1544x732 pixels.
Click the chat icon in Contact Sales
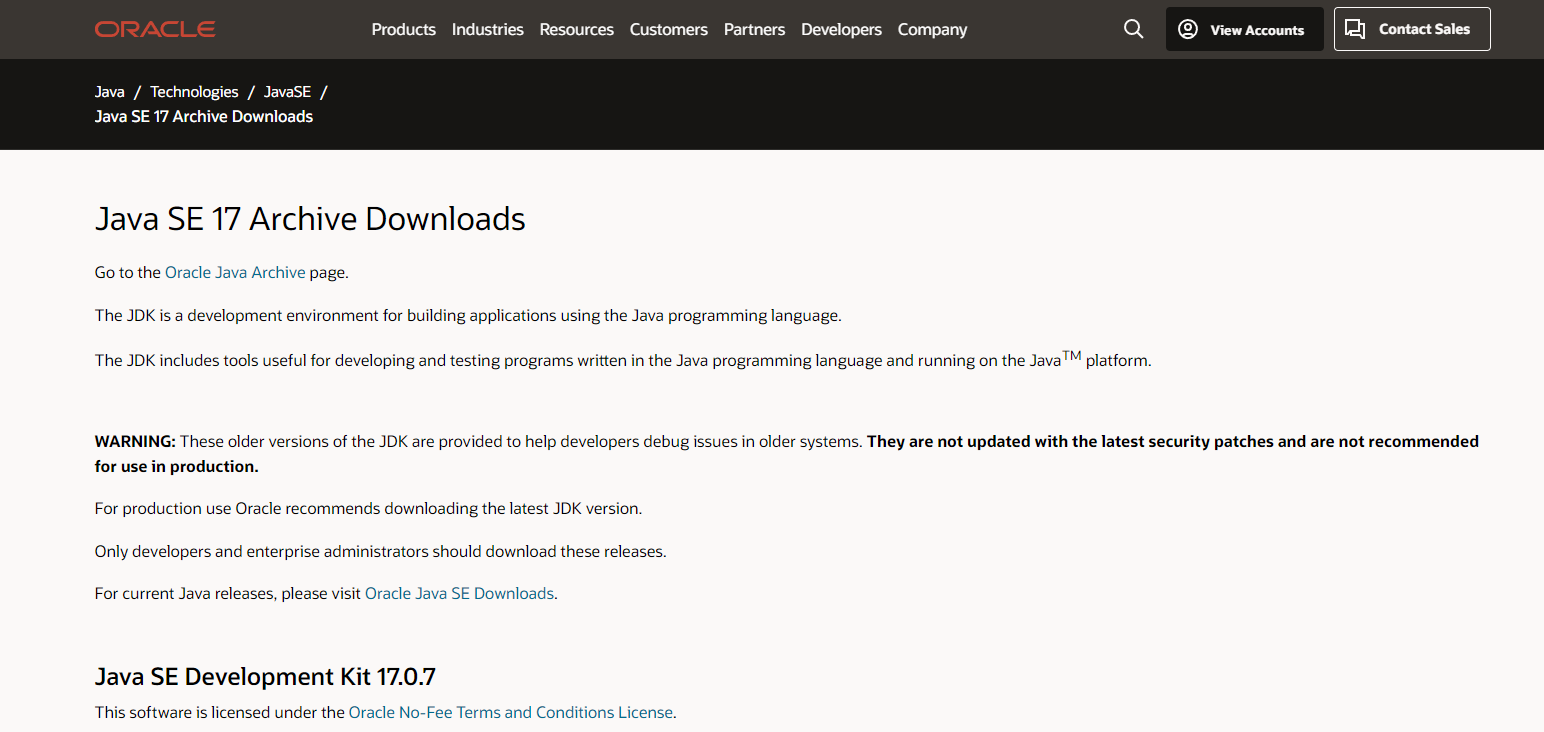(1355, 30)
